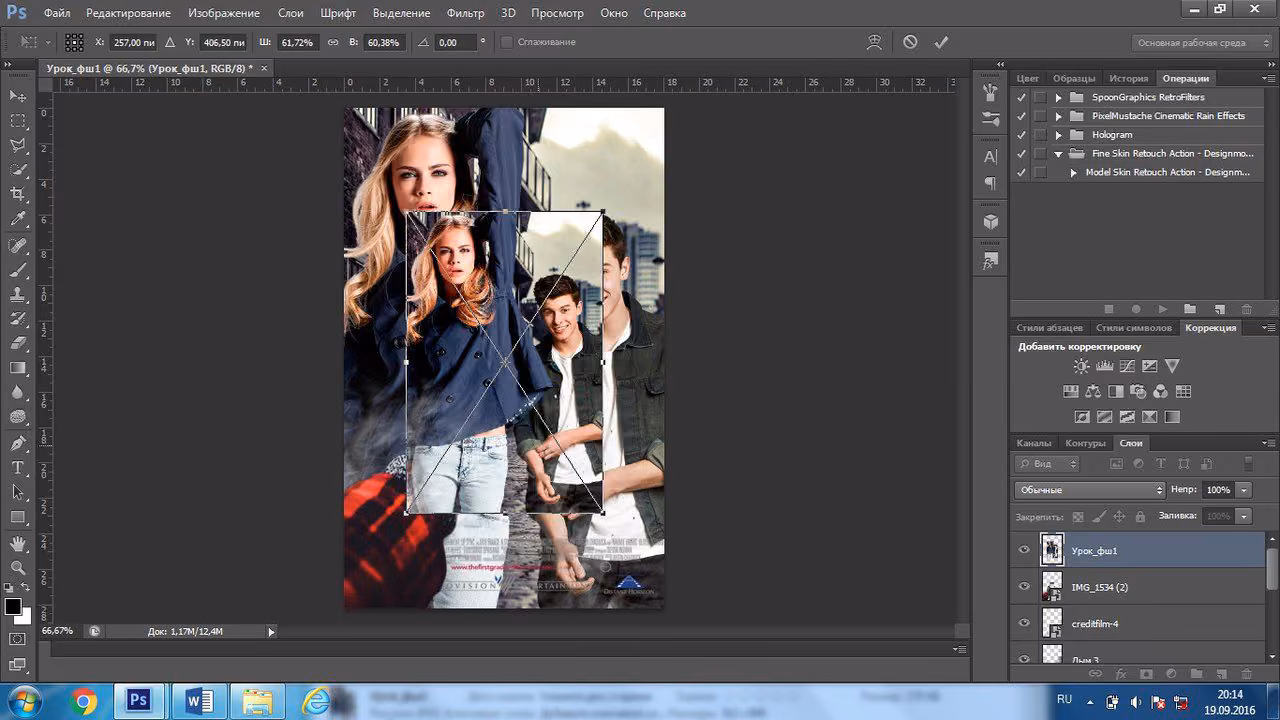Open the Выделение menu
Viewport: 1280px width, 720px height.
(x=401, y=14)
